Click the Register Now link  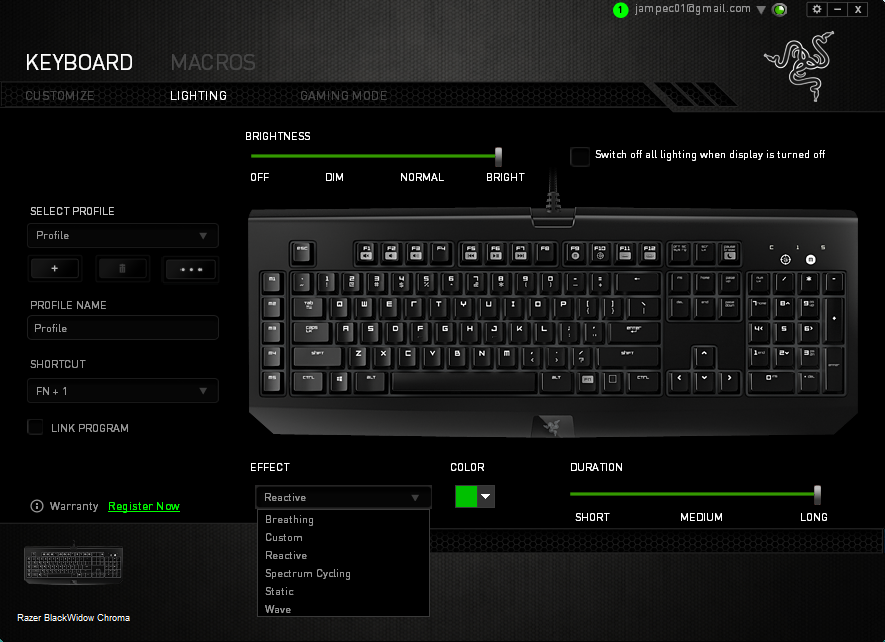(x=144, y=506)
